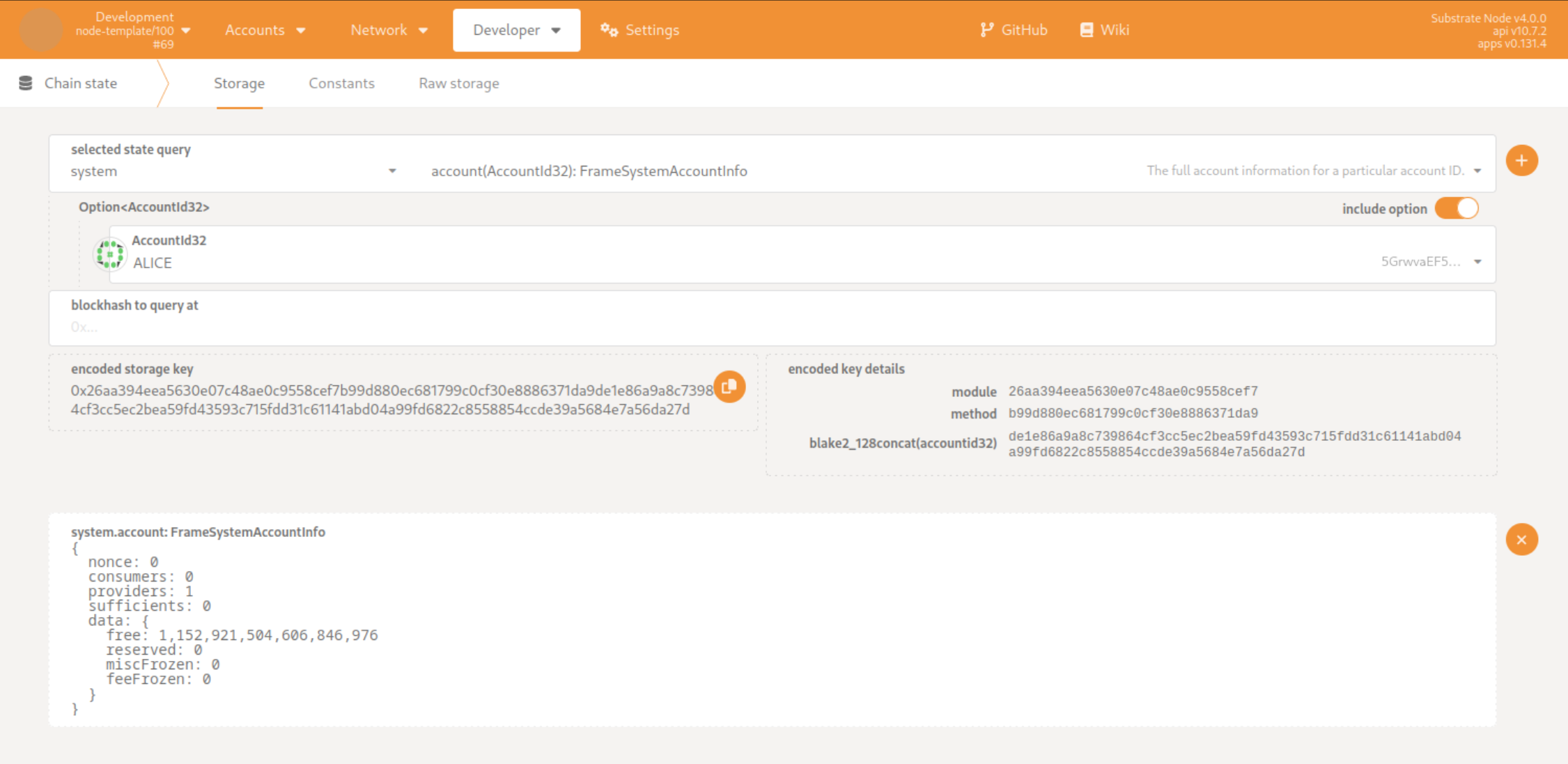Open the Network menu
The image size is (1568, 764).
click(x=389, y=30)
